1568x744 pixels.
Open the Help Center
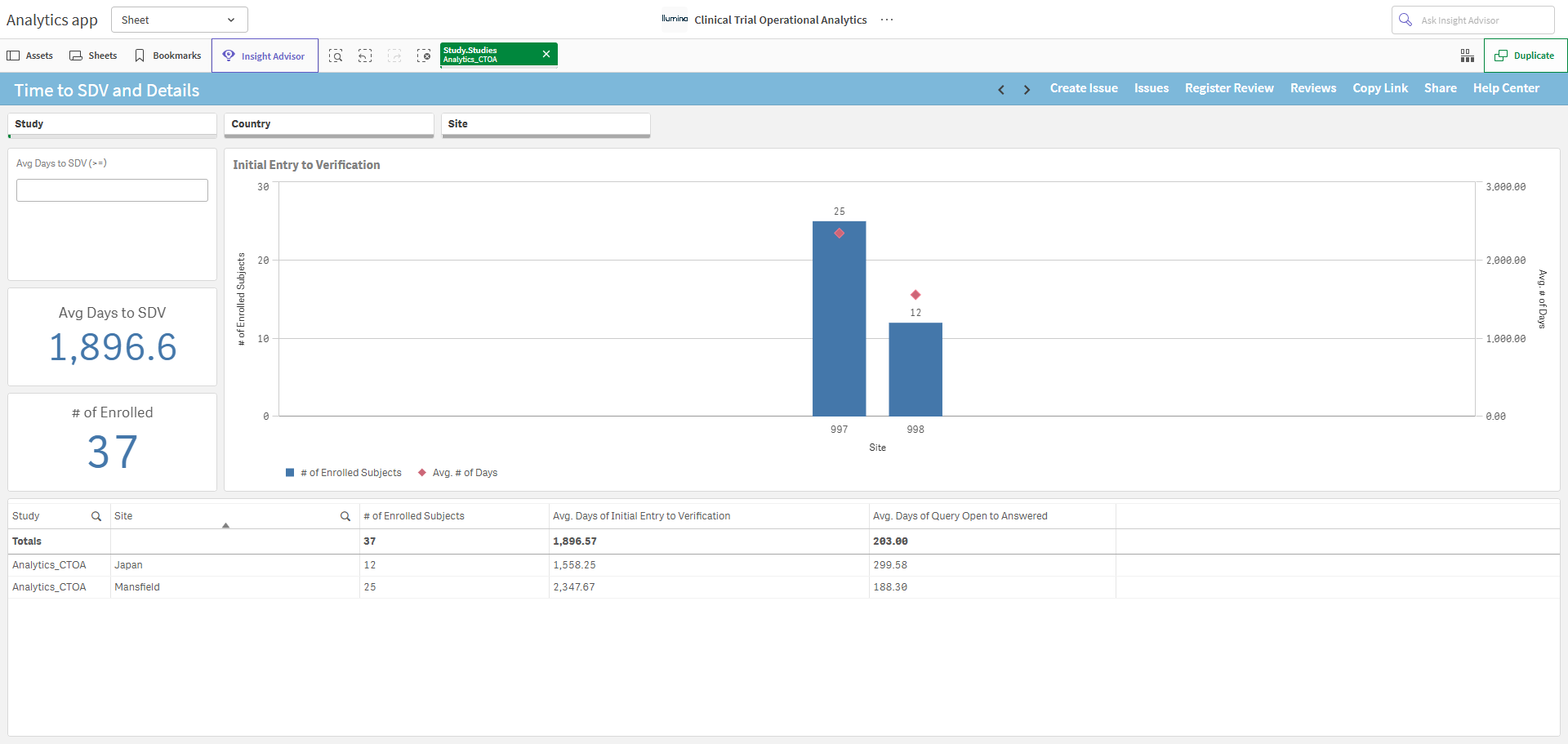pos(1506,88)
